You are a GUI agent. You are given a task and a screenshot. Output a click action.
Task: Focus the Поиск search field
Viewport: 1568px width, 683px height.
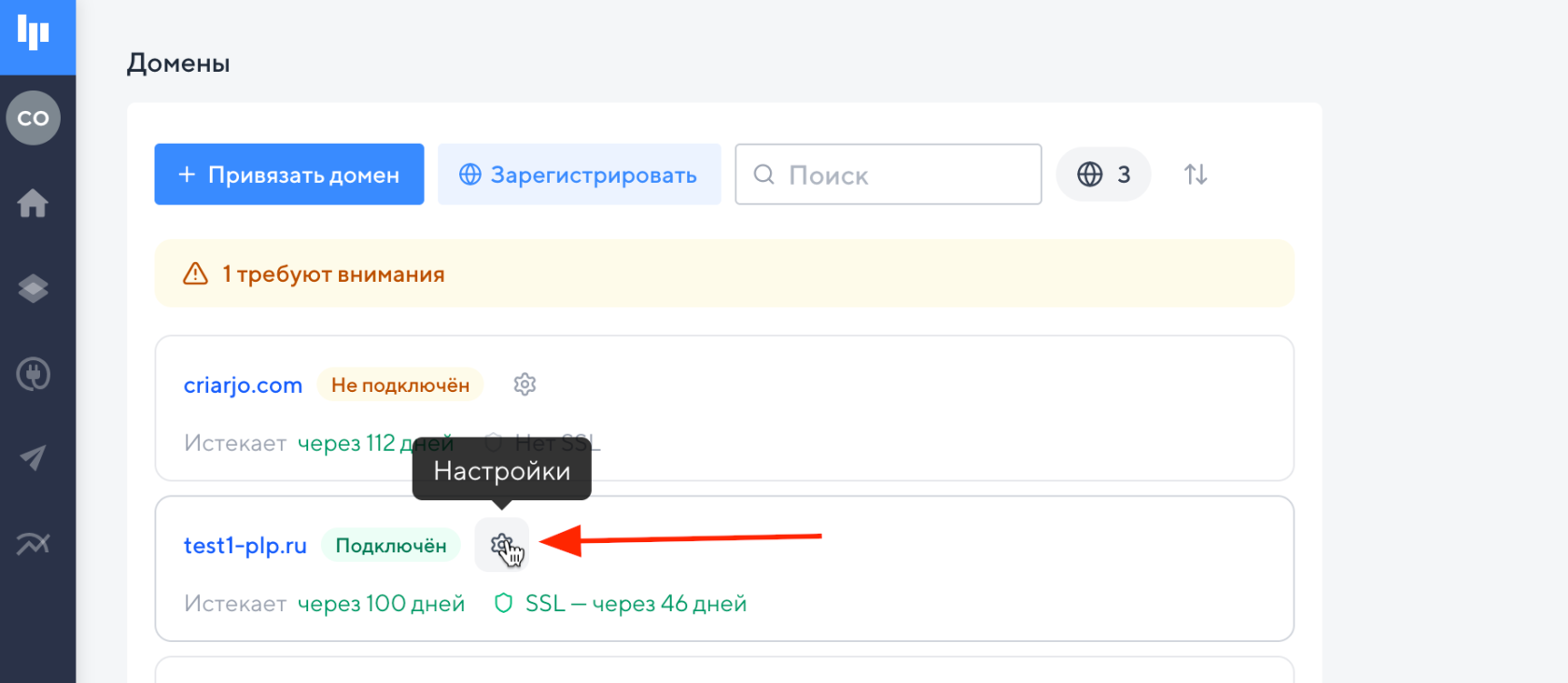889,174
